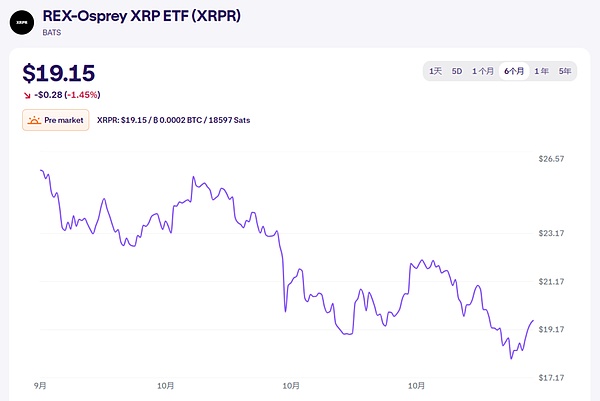Select the 1个月 time range
The height and width of the screenshot is (401, 600).
[484, 71]
